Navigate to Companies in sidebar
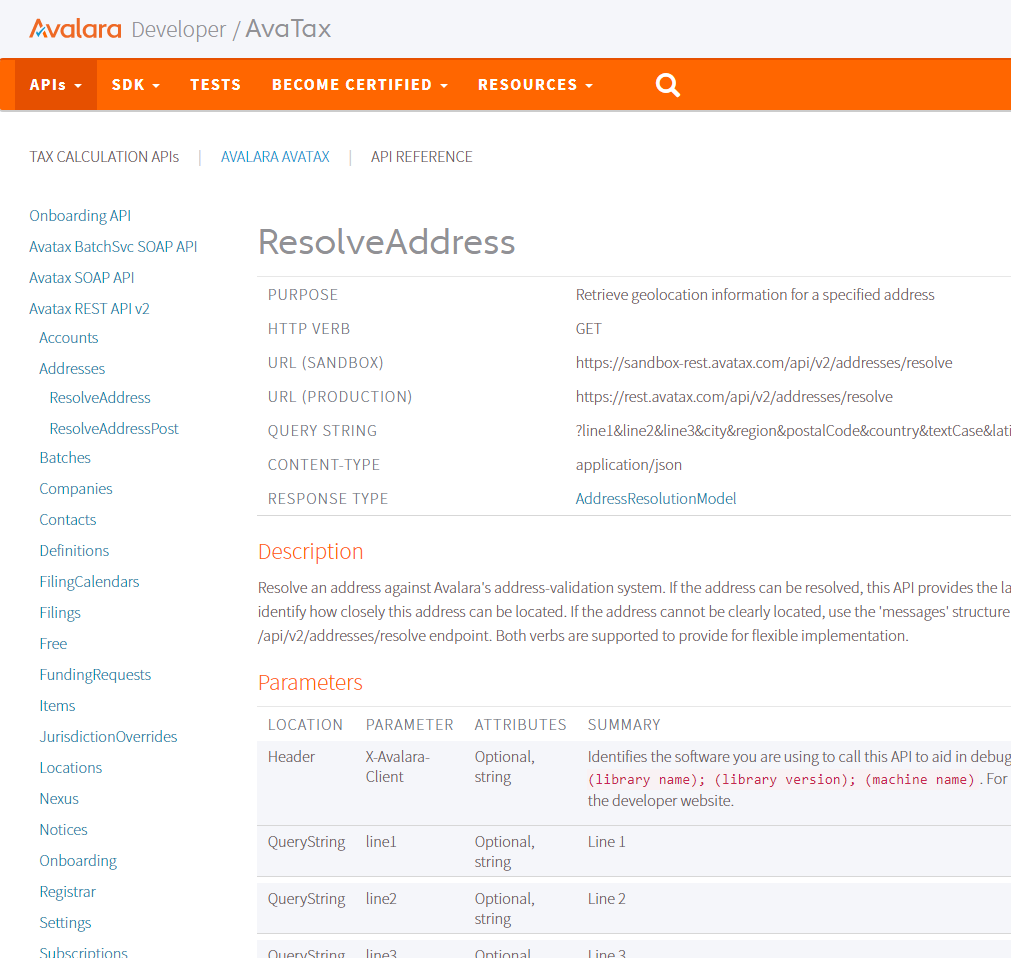The height and width of the screenshot is (958, 1011). tap(76, 489)
